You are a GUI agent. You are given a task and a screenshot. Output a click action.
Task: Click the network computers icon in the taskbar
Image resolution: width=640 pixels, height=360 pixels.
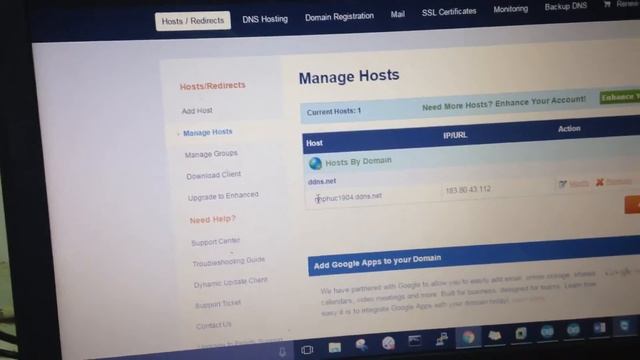click(x=441, y=339)
